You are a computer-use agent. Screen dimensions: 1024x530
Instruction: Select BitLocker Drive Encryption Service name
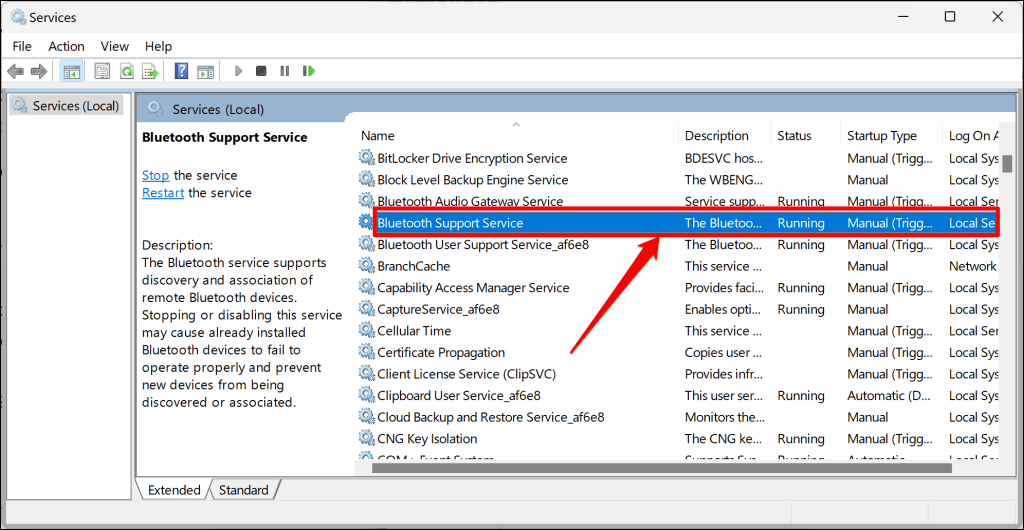point(472,157)
